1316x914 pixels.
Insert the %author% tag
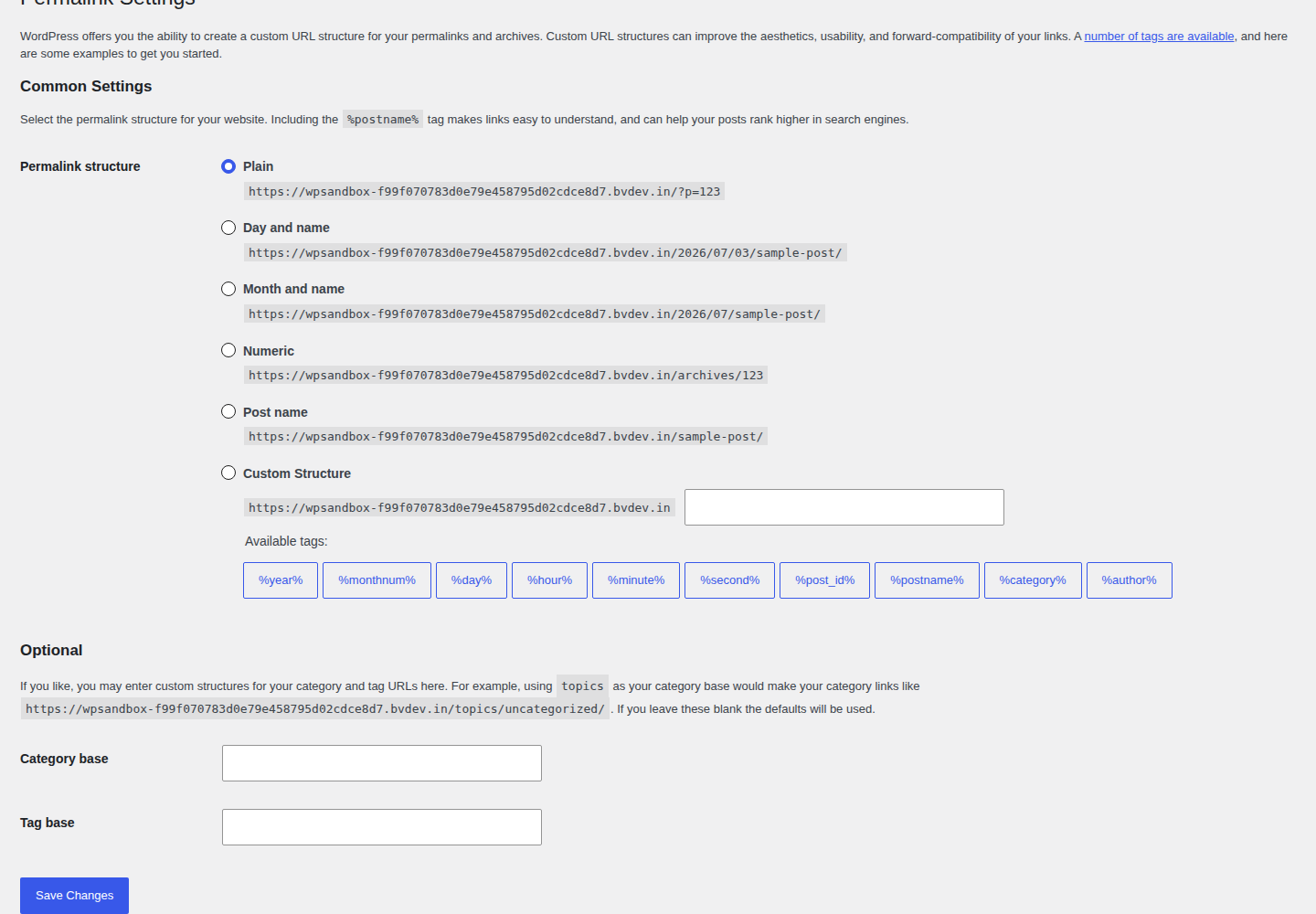click(1130, 580)
